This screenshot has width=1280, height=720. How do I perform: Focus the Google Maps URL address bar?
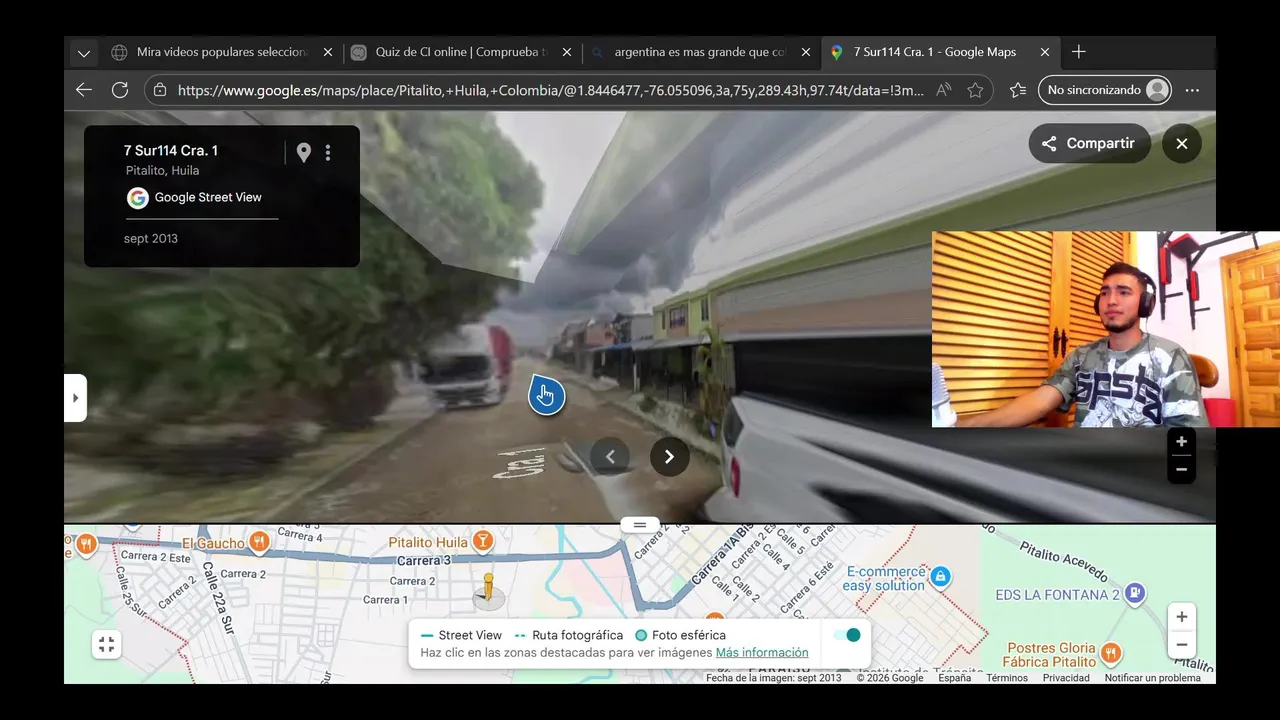(x=550, y=90)
